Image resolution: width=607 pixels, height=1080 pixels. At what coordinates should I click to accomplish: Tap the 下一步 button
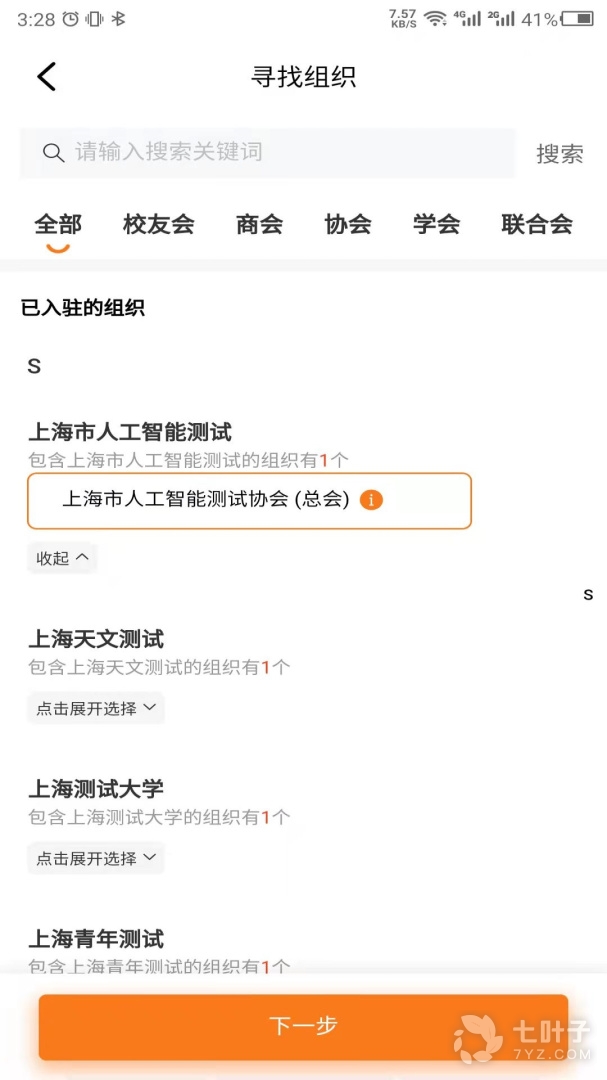click(x=303, y=1026)
